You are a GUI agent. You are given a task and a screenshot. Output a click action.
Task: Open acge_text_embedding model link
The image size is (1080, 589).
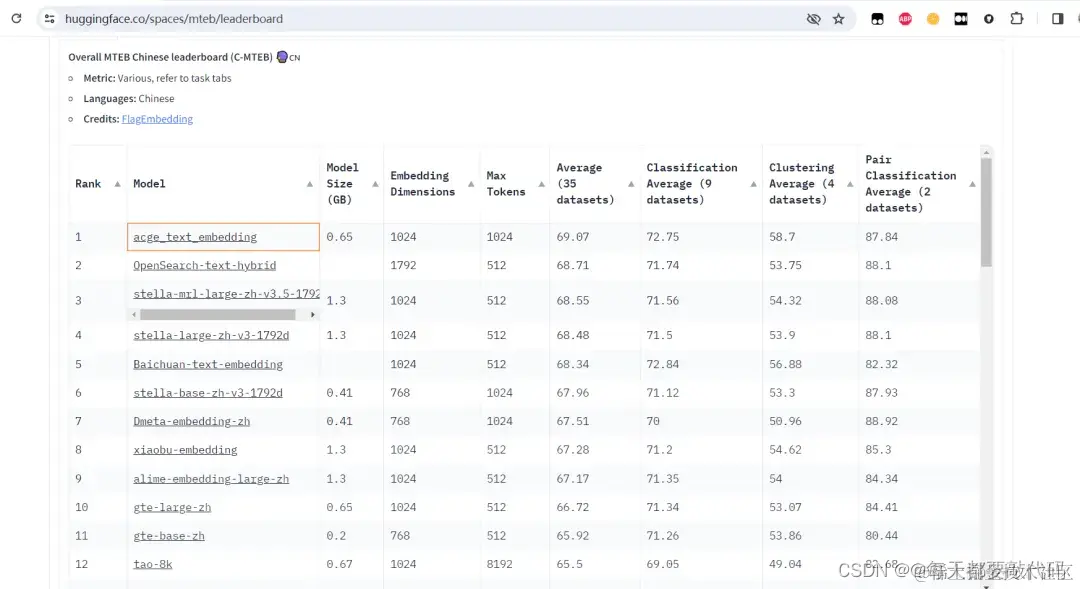tap(195, 237)
